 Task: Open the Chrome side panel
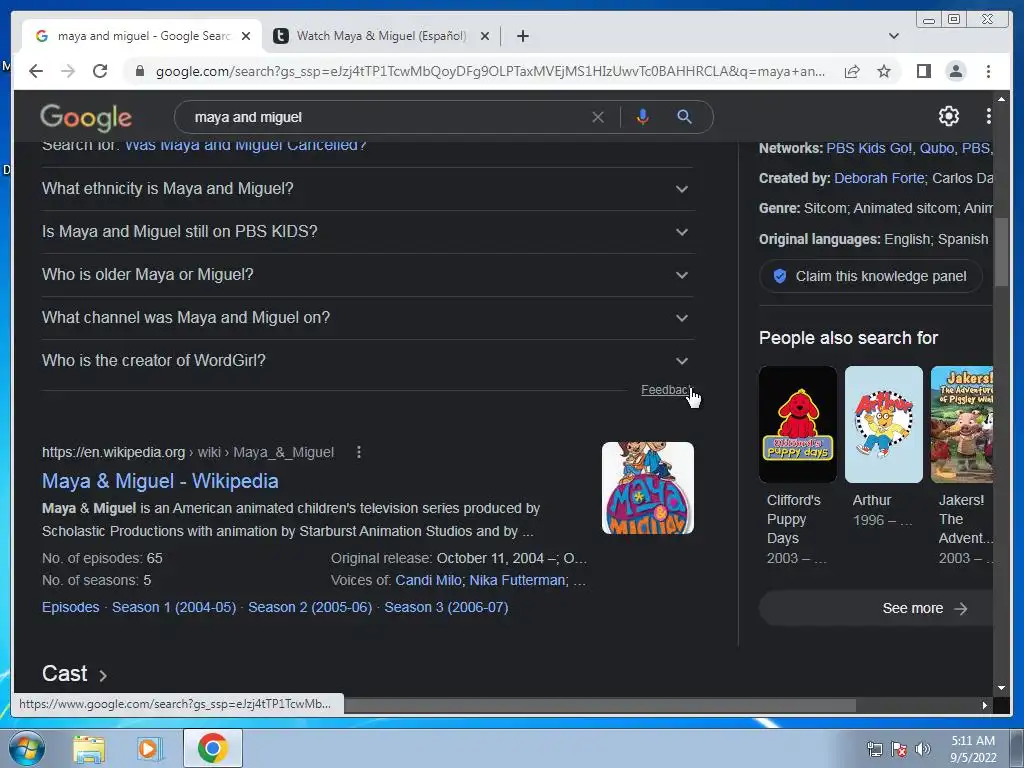[923, 71]
